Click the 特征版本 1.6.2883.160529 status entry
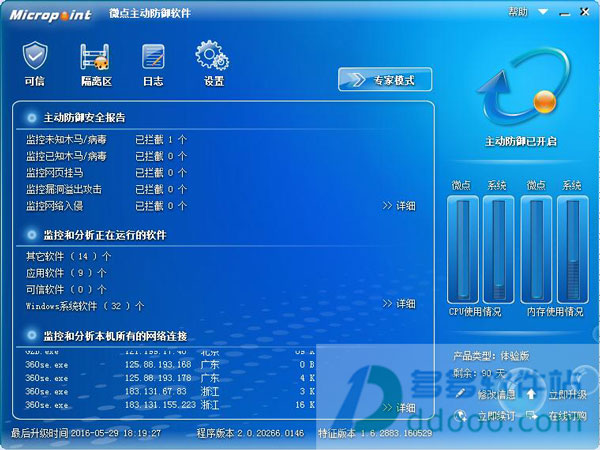The width and height of the screenshot is (600, 450). click(375, 433)
